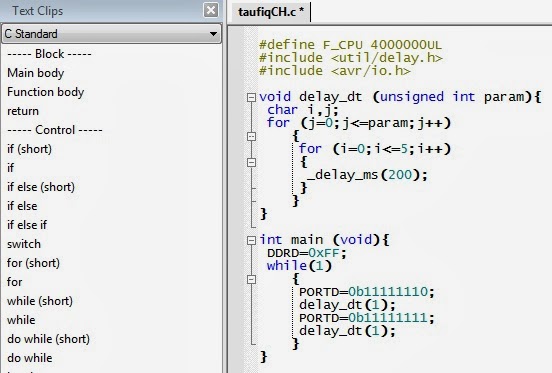Viewport: 552px width, 373px height.
Task: Select the plain for text clip
Action: pyautogui.click(x=14, y=282)
